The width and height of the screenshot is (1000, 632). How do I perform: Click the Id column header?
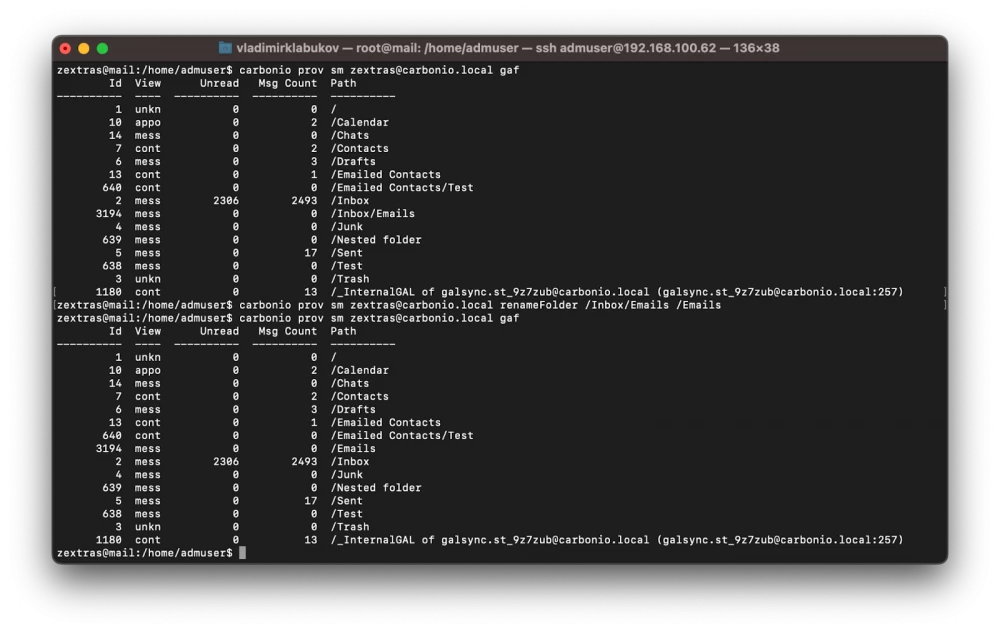point(114,82)
